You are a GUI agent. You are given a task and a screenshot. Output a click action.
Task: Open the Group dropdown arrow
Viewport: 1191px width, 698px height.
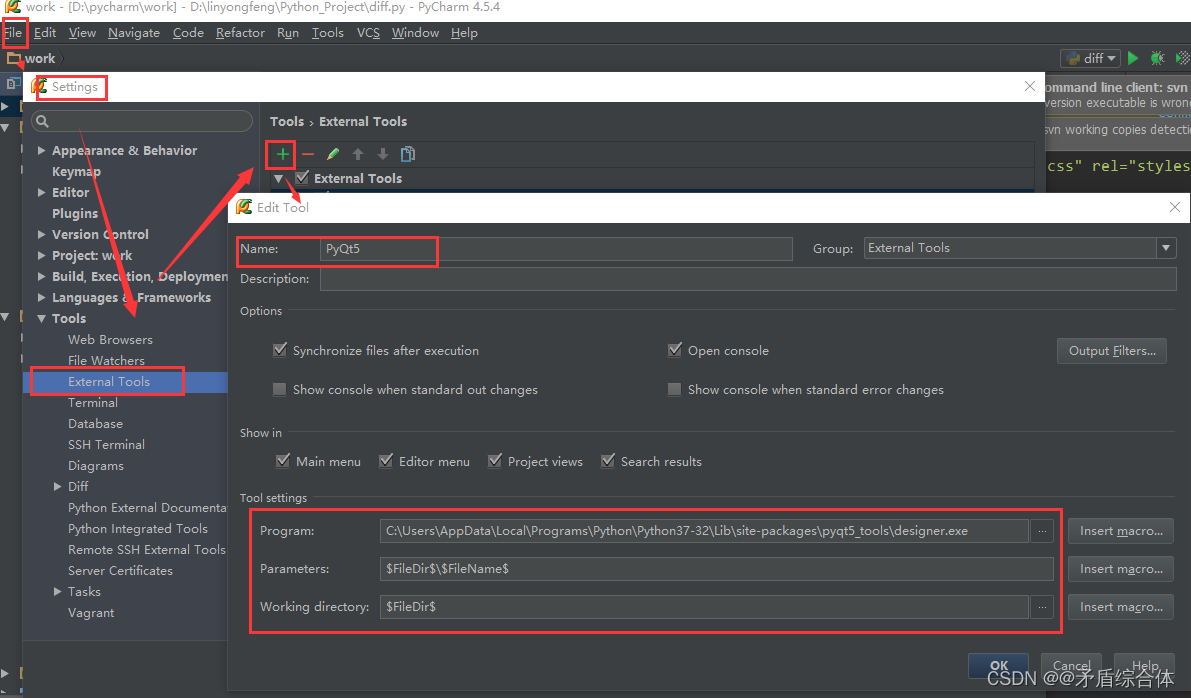click(1166, 248)
